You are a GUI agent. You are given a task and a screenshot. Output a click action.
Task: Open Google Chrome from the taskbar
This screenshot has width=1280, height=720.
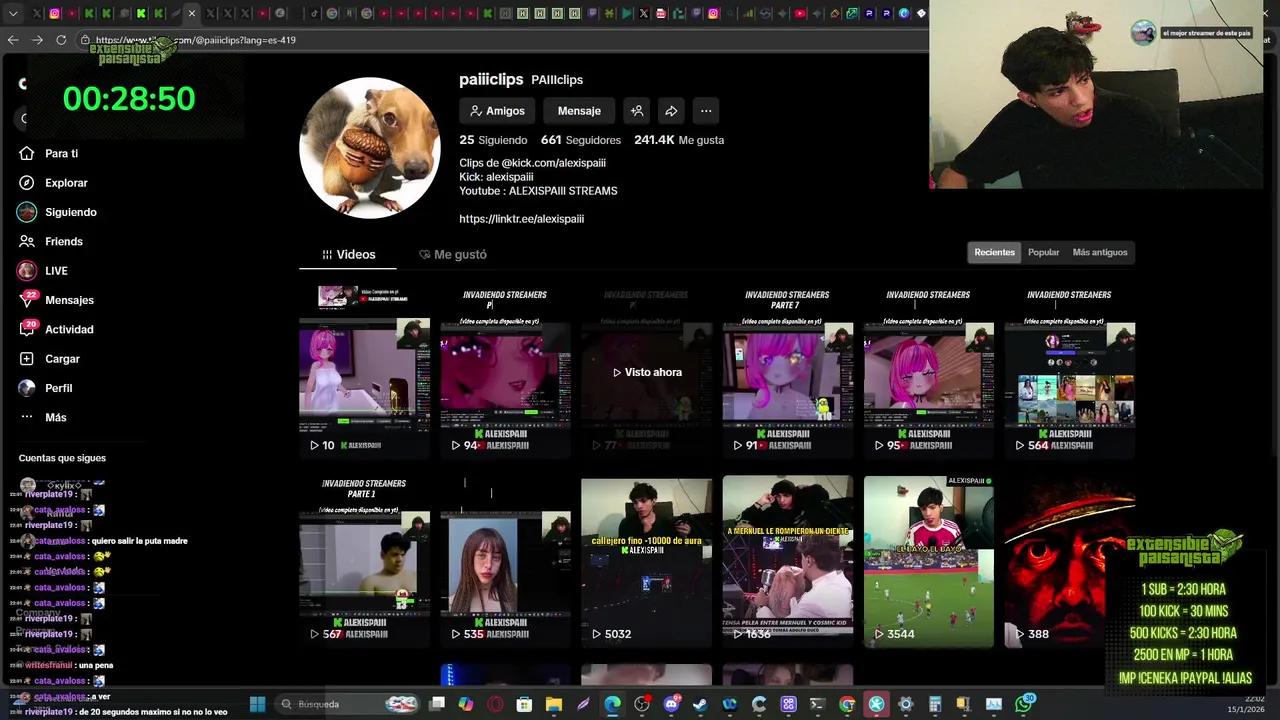pyautogui.click(x=847, y=704)
